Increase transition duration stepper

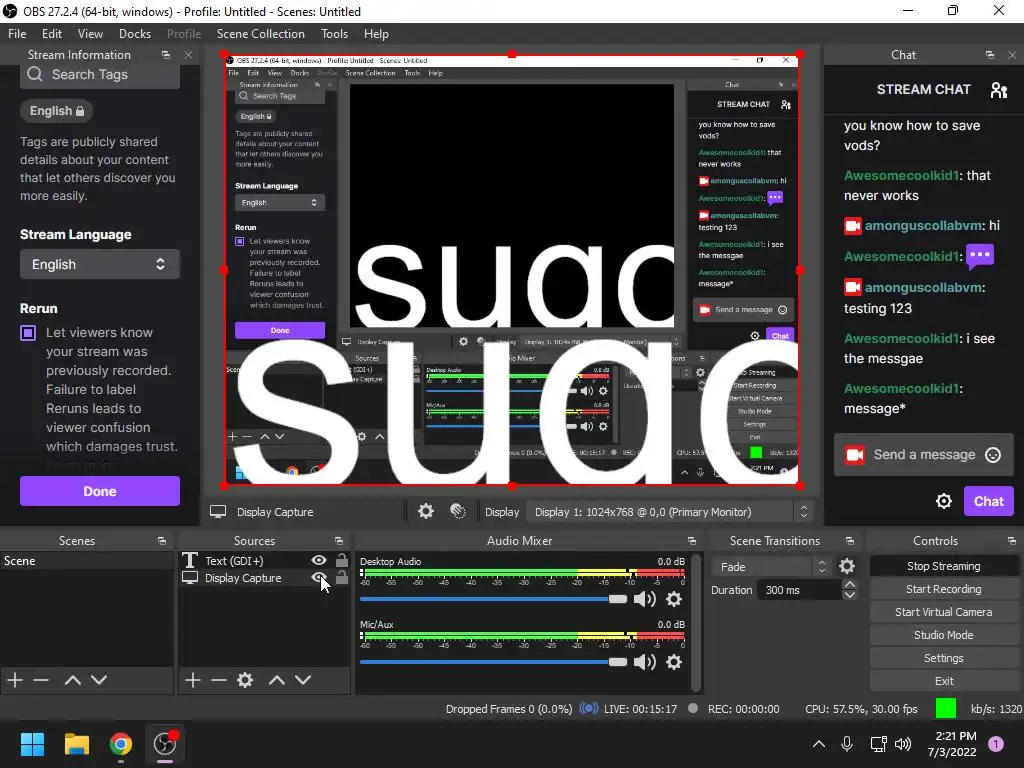coord(849,584)
